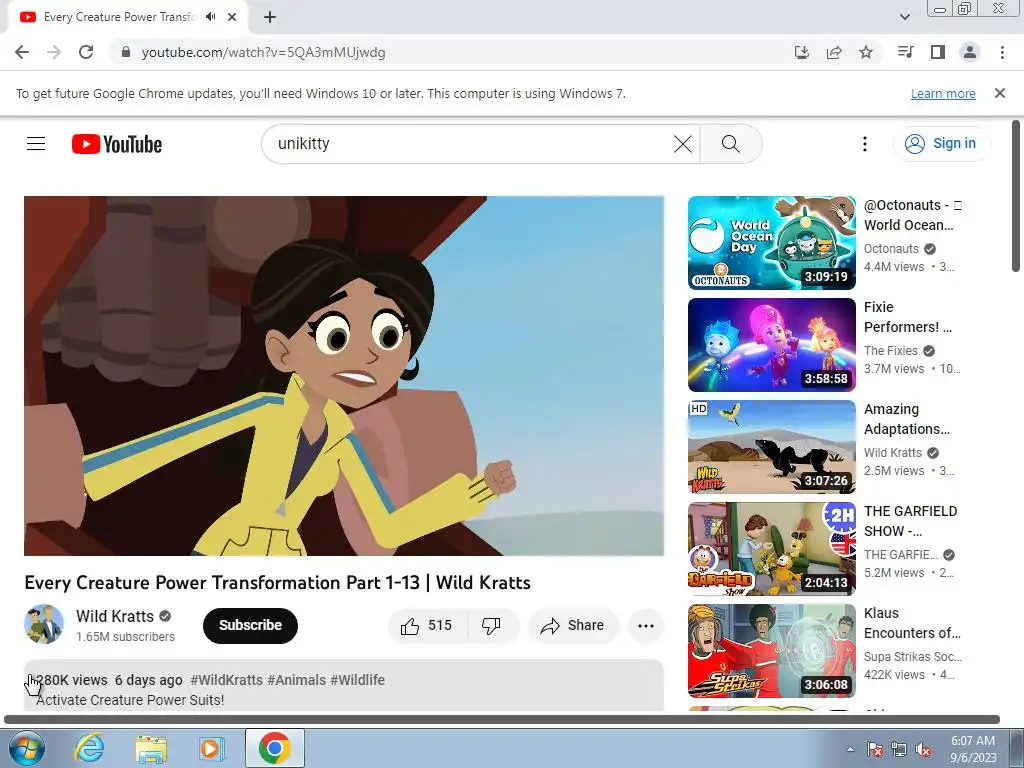Open more actions menu under video
Viewport: 1024px width, 768px height.
point(645,626)
